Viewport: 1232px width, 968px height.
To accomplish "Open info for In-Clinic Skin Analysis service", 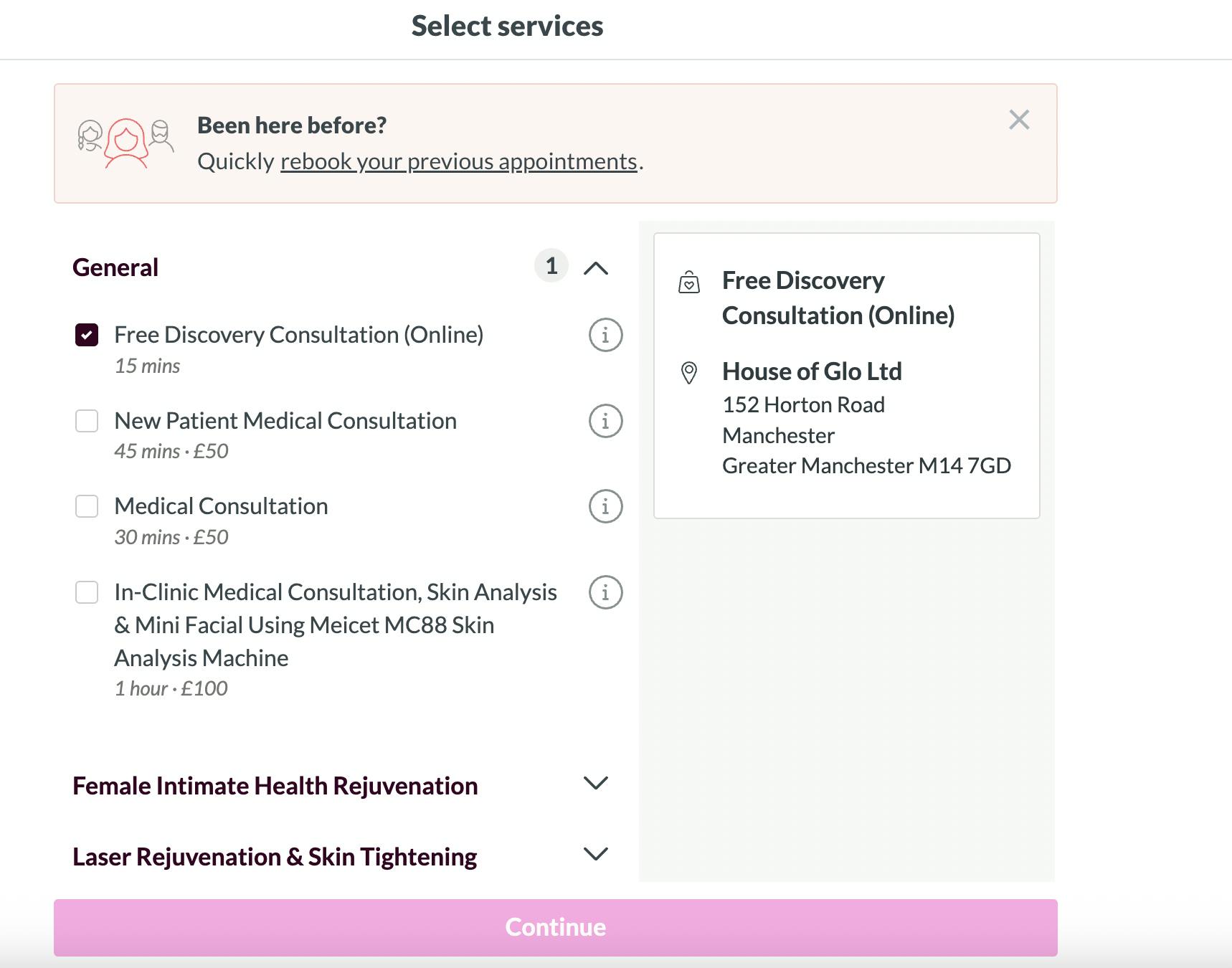I will (x=605, y=592).
